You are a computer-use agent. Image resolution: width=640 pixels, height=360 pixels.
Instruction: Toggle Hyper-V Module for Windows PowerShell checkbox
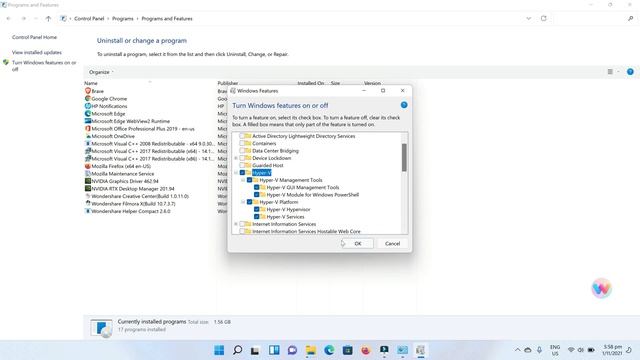click(257, 195)
